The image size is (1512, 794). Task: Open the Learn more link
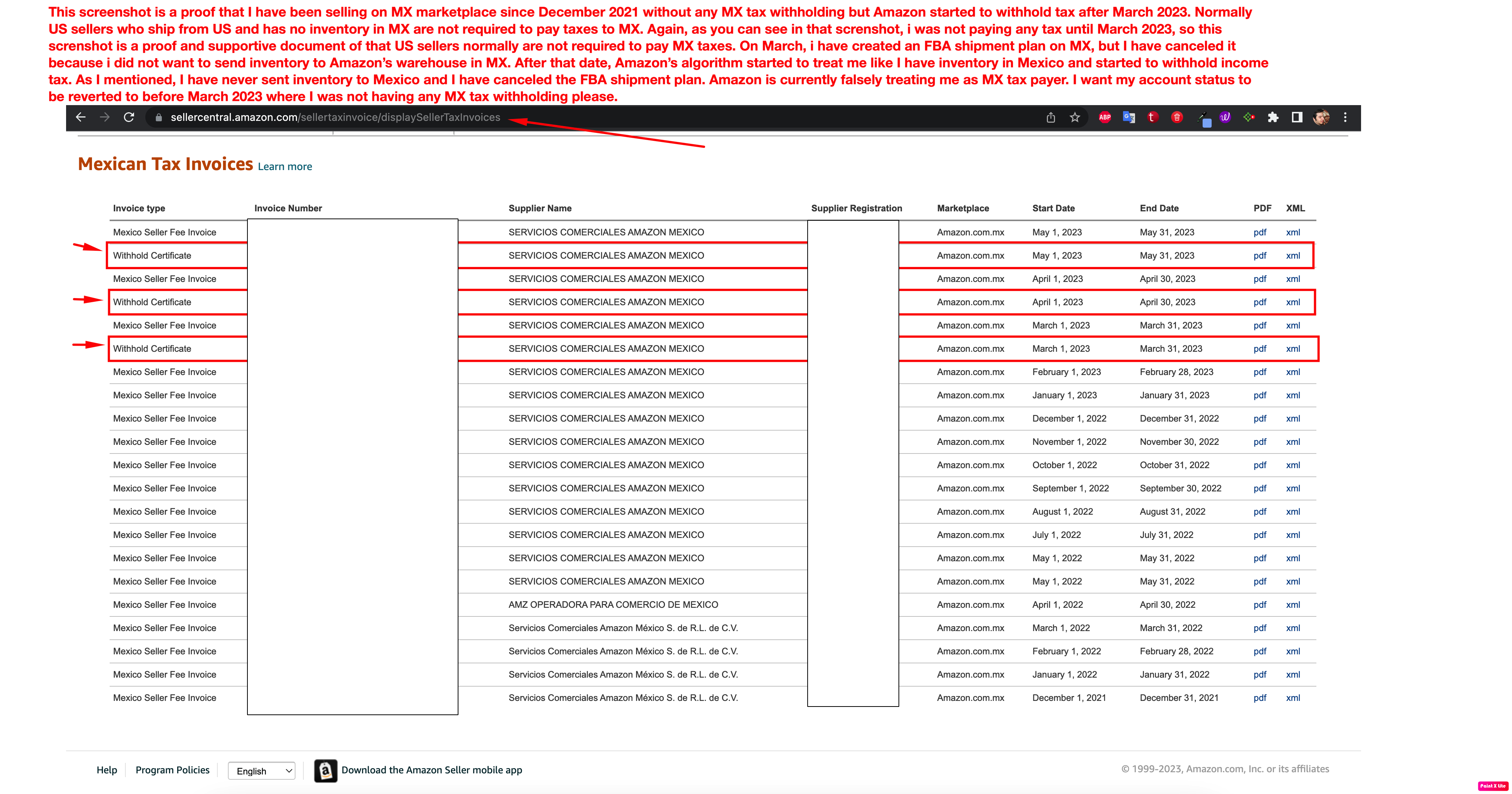tap(285, 167)
